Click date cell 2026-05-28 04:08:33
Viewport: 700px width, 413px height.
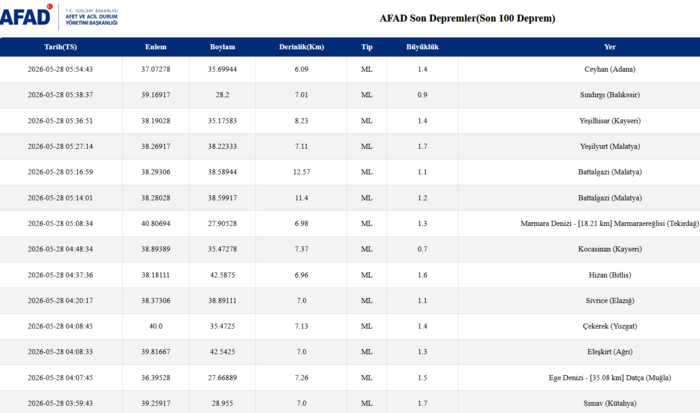pyautogui.click(x=60, y=352)
